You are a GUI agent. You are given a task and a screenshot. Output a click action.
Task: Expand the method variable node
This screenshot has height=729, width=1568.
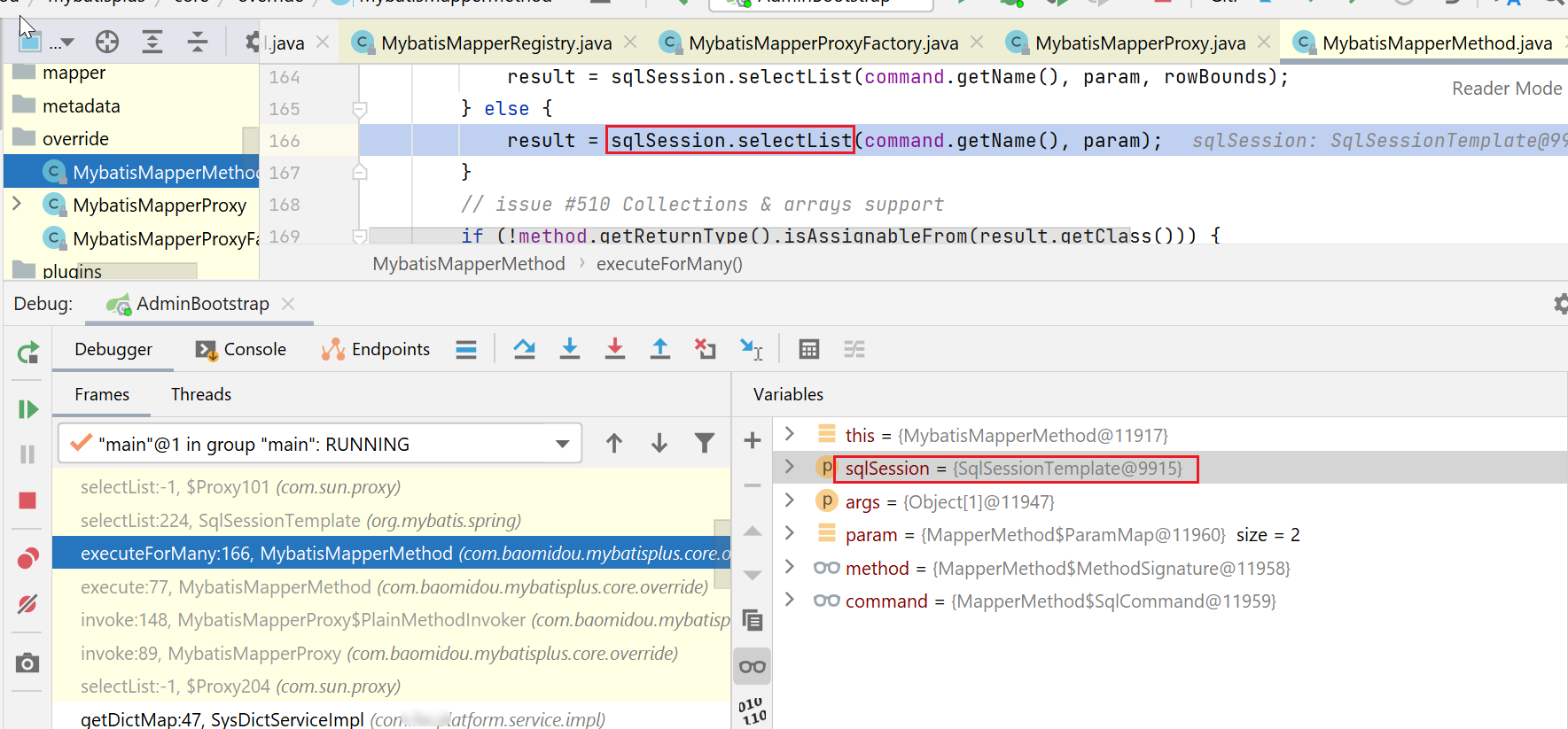click(x=790, y=567)
